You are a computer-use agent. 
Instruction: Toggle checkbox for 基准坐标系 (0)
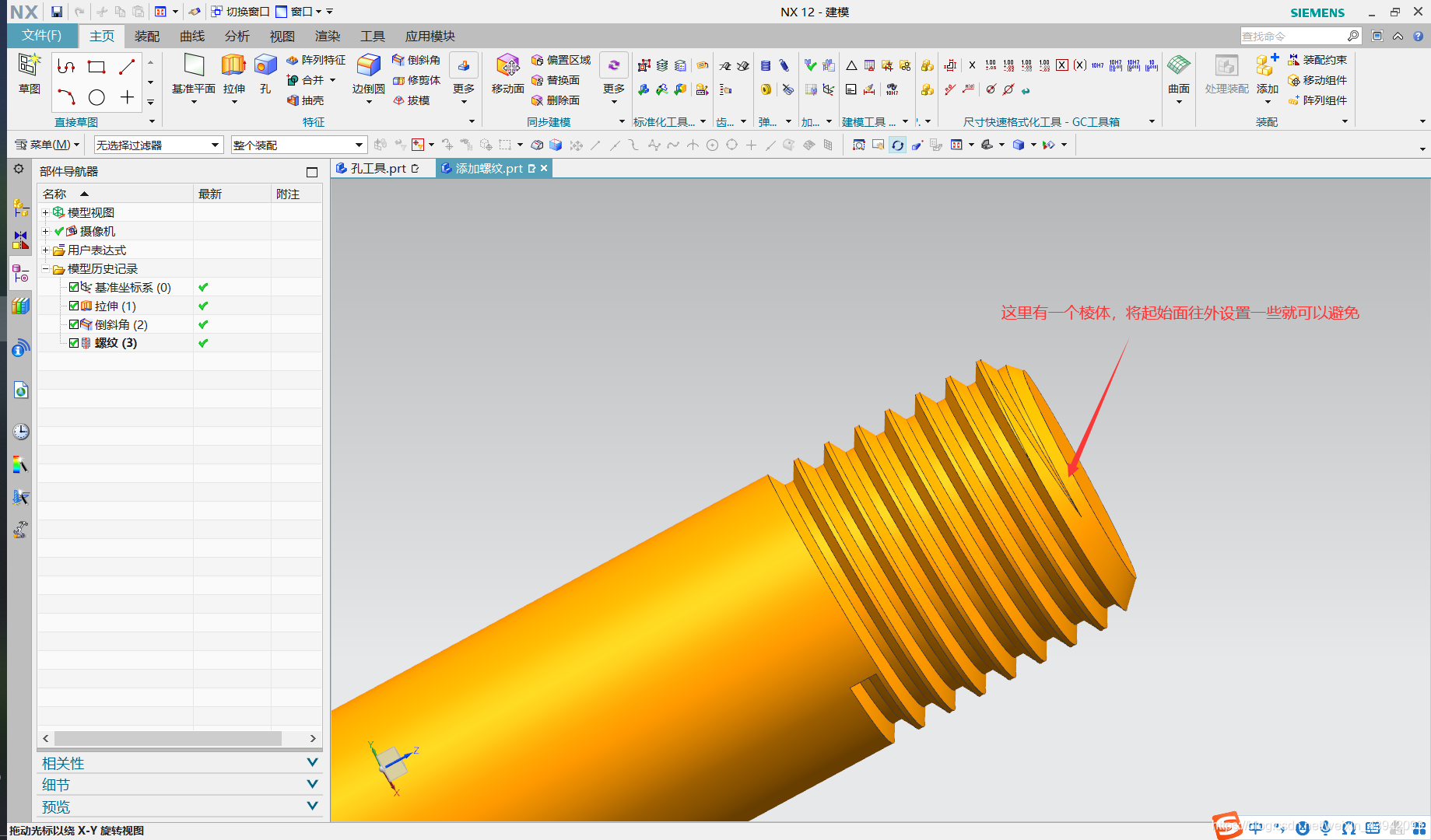(x=74, y=287)
